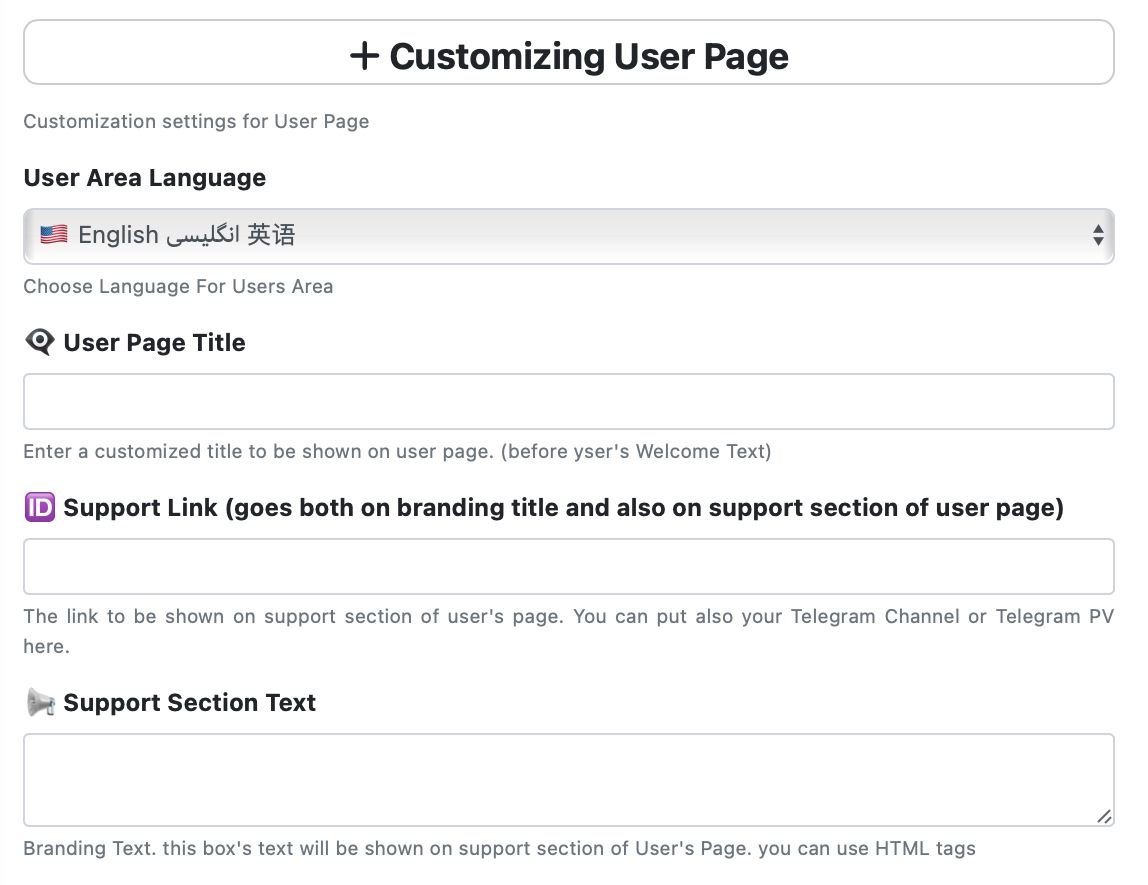Click 'Customization settings for User Page' description
The width and height of the screenshot is (1148, 885).
[x=196, y=122]
